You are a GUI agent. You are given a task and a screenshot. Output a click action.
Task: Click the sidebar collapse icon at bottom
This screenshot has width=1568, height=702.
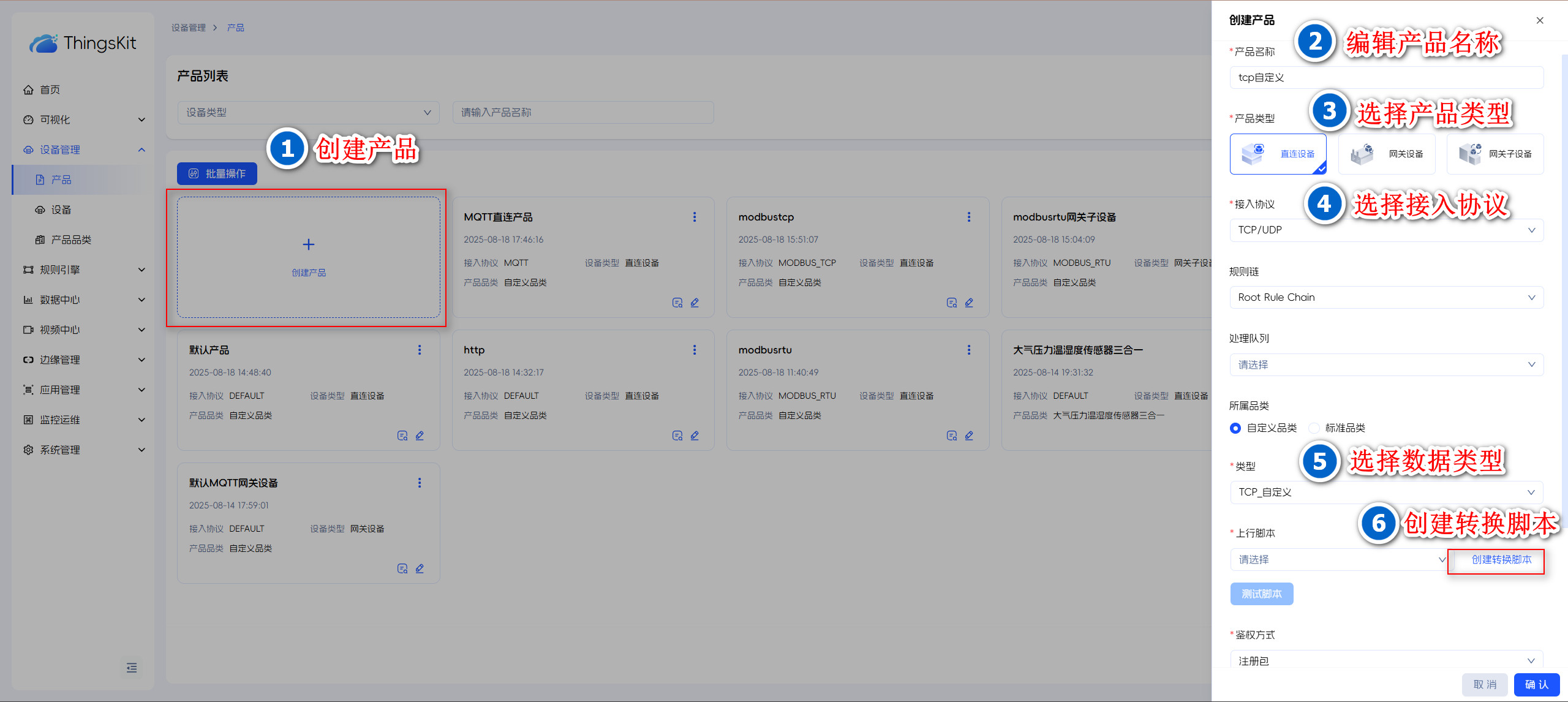click(132, 668)
